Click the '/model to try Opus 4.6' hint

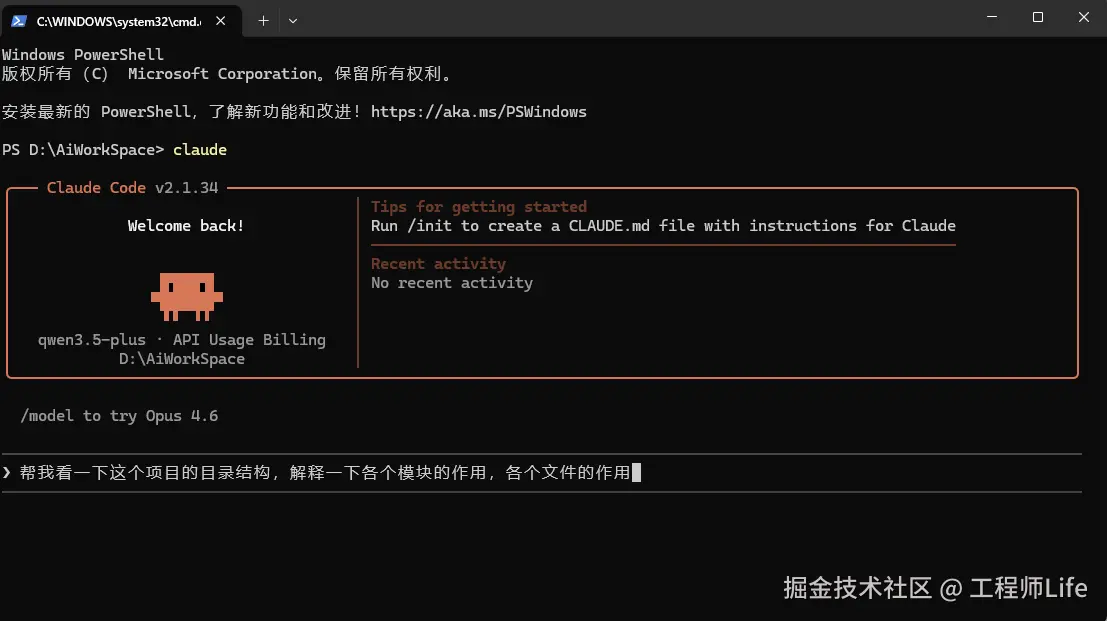(x=119, y=416)
